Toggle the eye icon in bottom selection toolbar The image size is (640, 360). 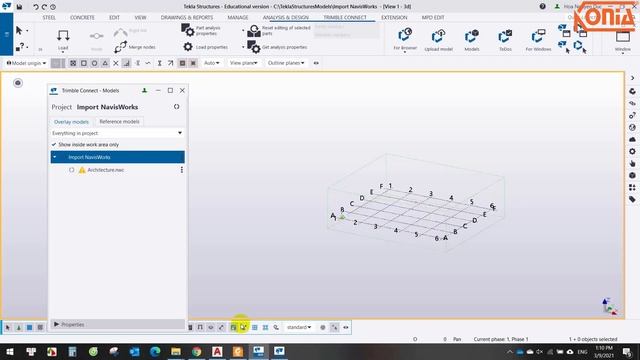pos(346,327)
